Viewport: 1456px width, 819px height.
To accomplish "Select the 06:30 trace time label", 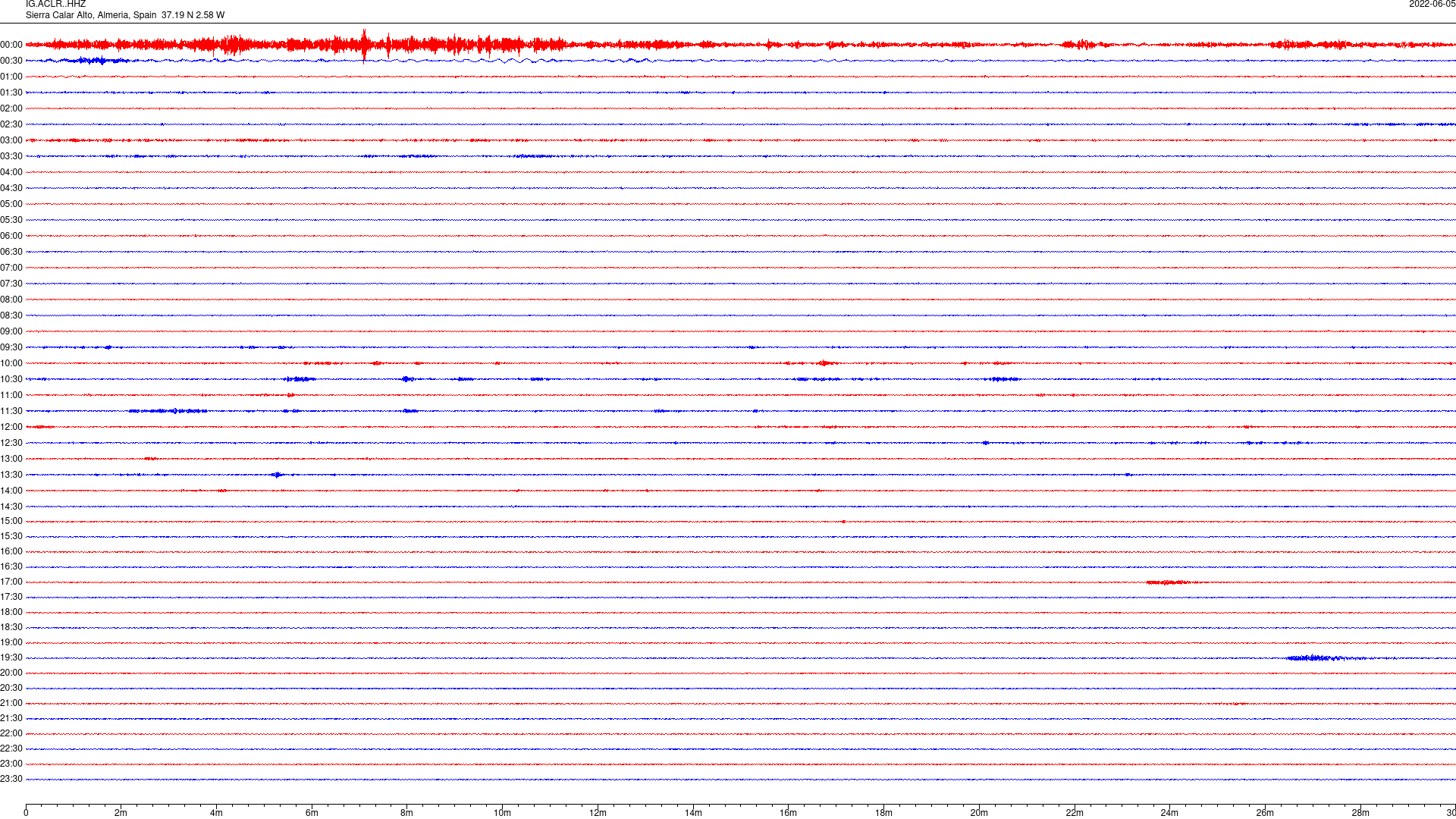I will pos(11,252).
